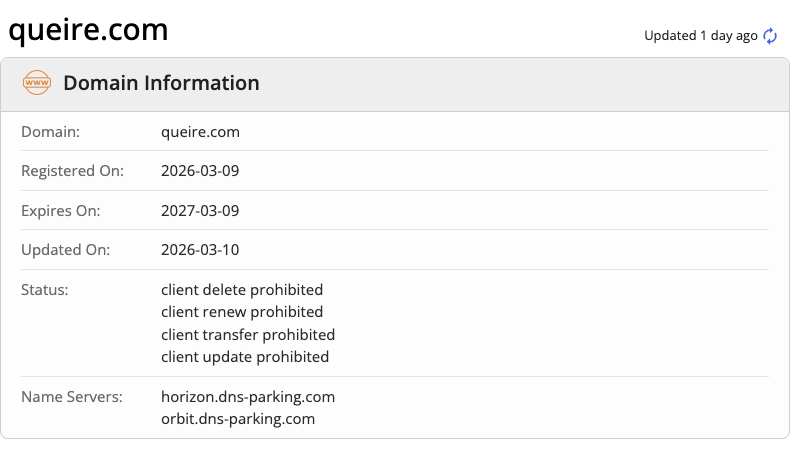The width and height of the screenshot is (802, 454).
Task: Click the refresh icon next to Updated
Action: click(x=770, y=36)
